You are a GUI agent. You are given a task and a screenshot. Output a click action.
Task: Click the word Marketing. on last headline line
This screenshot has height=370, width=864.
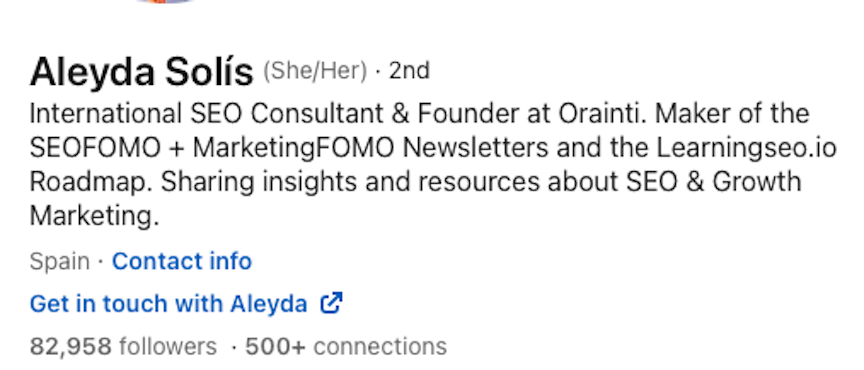pyautogui.click(x=94, y=216)
